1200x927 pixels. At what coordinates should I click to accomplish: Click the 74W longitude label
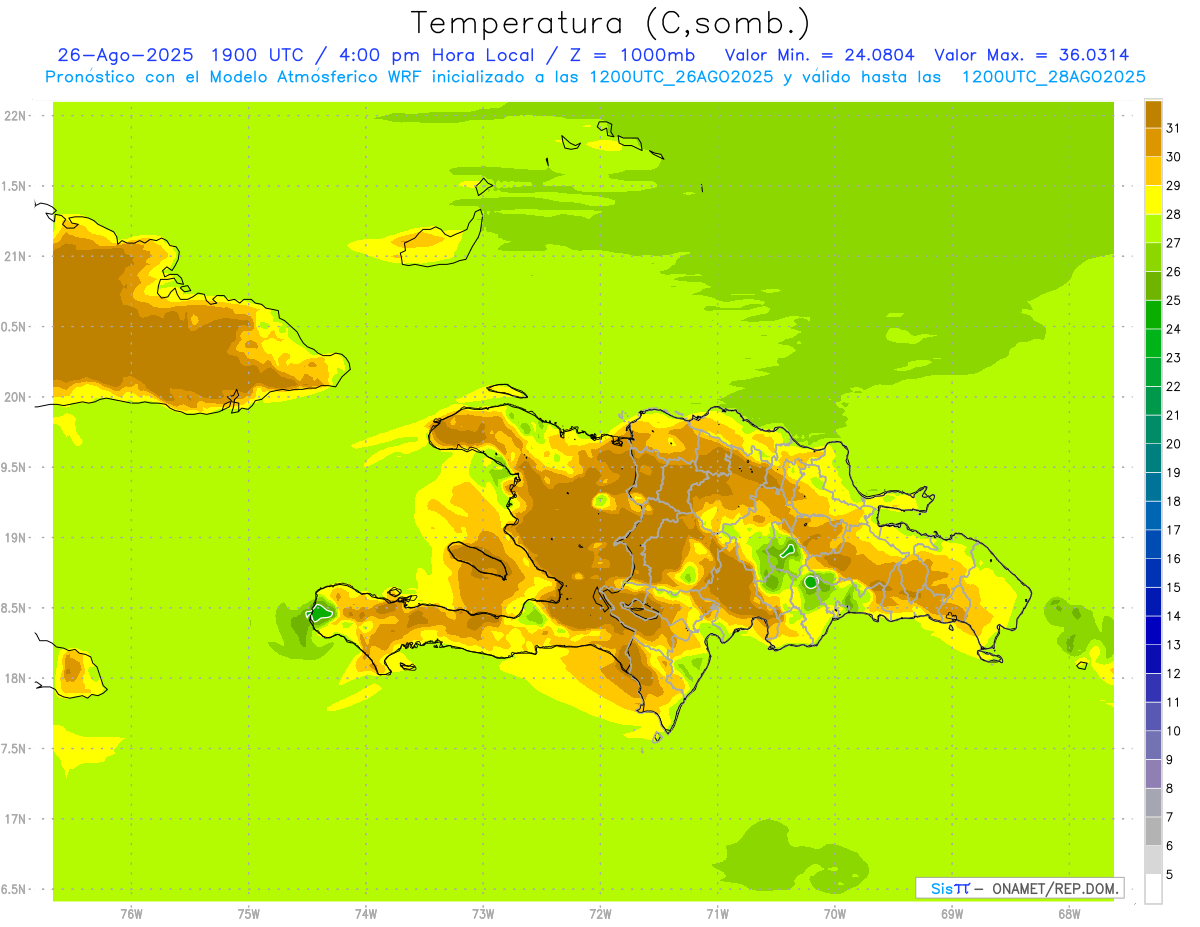[366, 913]
